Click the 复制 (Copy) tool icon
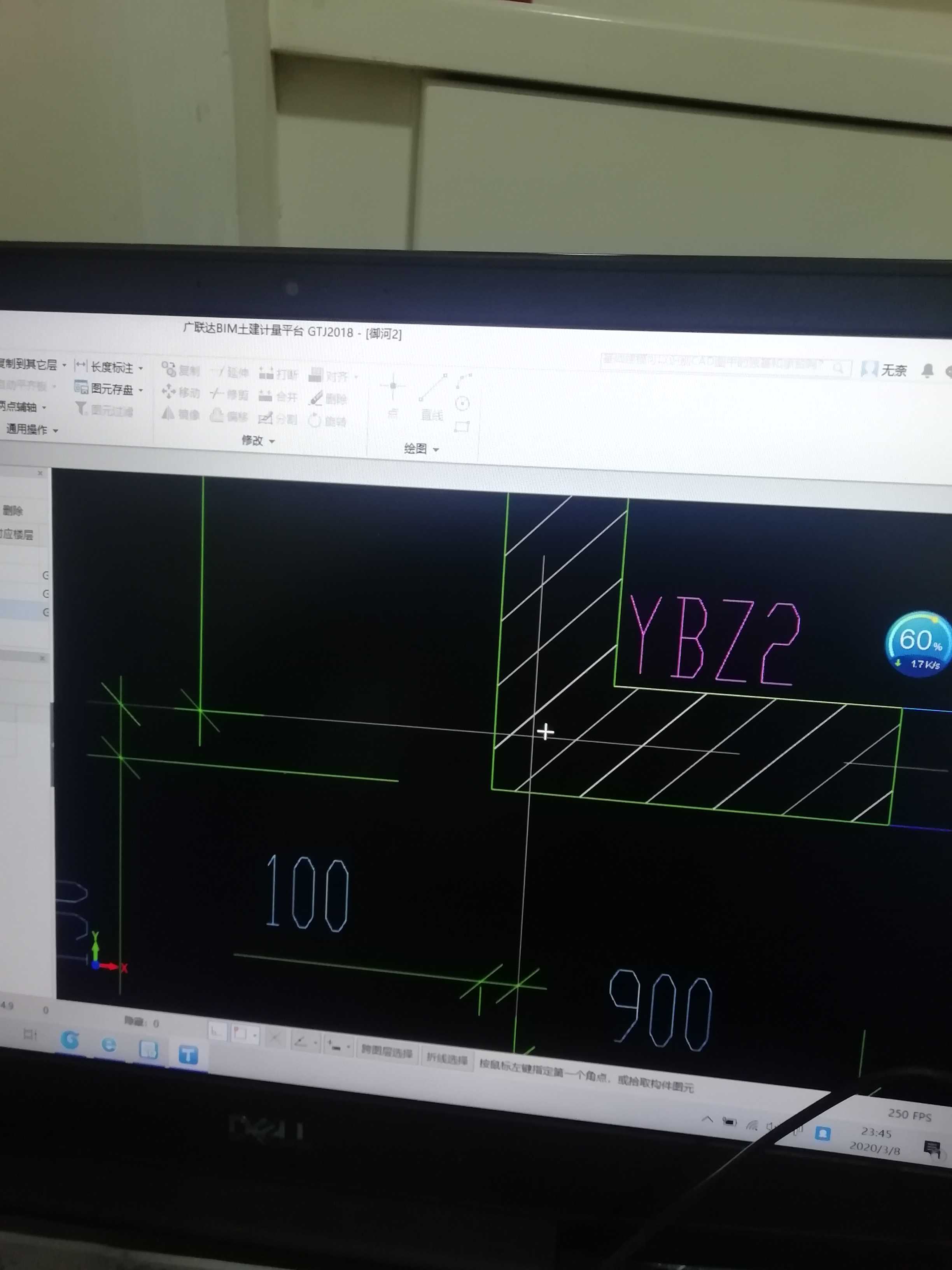The width and height of the screenshot is (952, 1270). pyautogui.click(x=169, y=368)
